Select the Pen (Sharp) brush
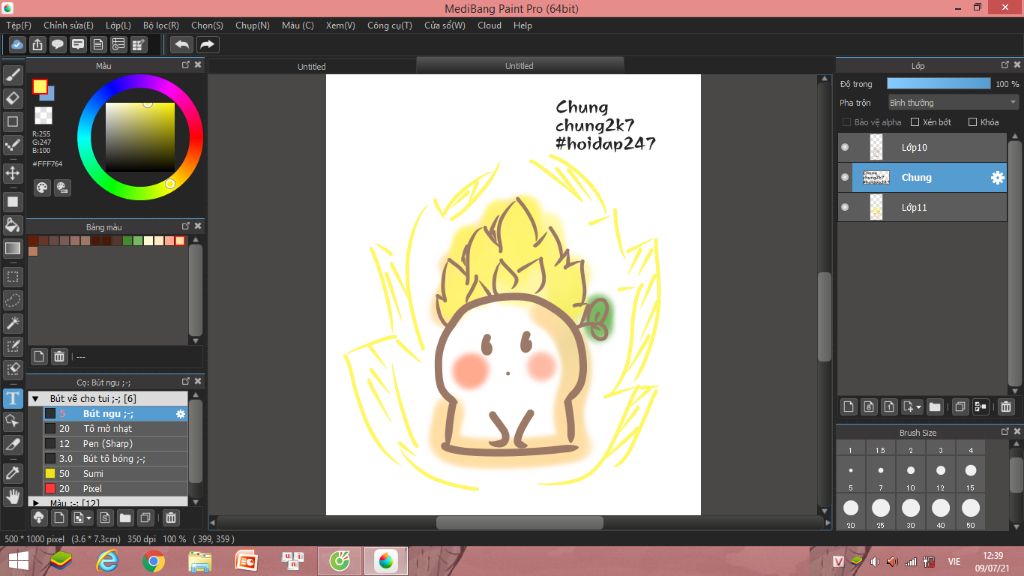Image resolution: width=1024 pixels, height=576 pixels. click(115, 443)
